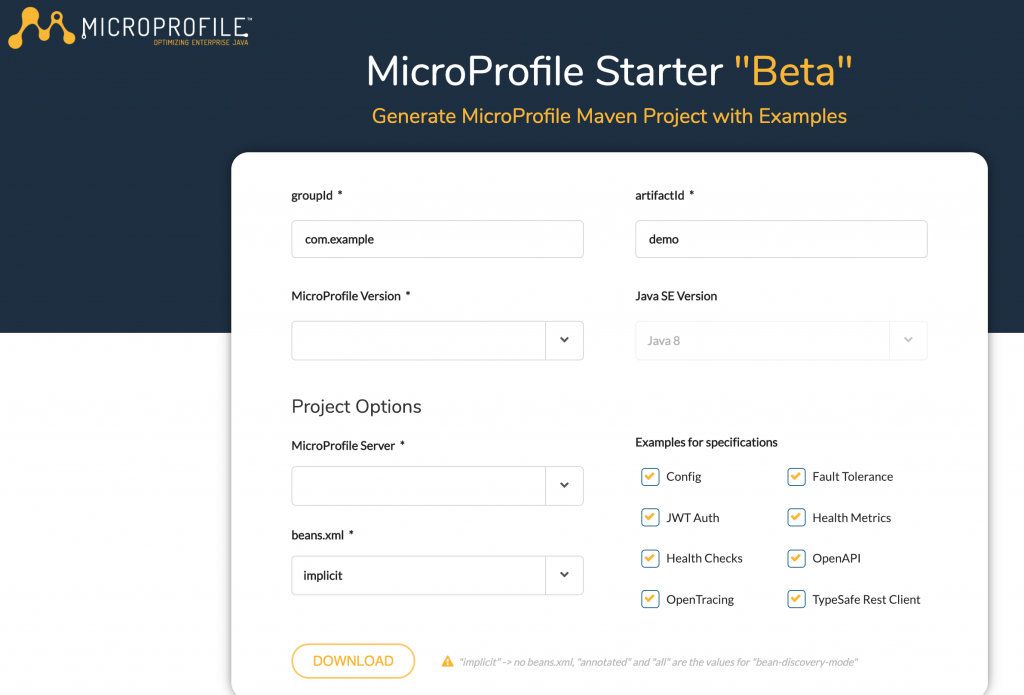The image size is (1024, 695).
Task: Uncheck JWT Auth example
Action: click(650, 517)
